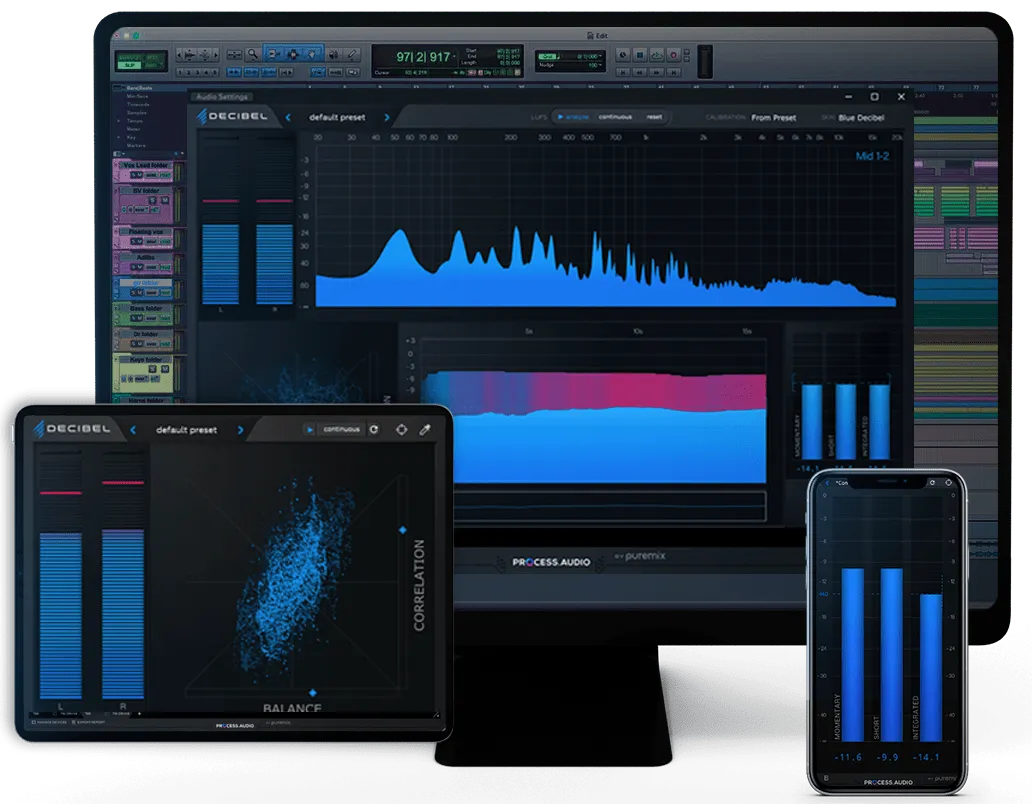The image size is (1032, 804).
Task: Tap the circular reset icon on the phone
Action: [932, 482]
